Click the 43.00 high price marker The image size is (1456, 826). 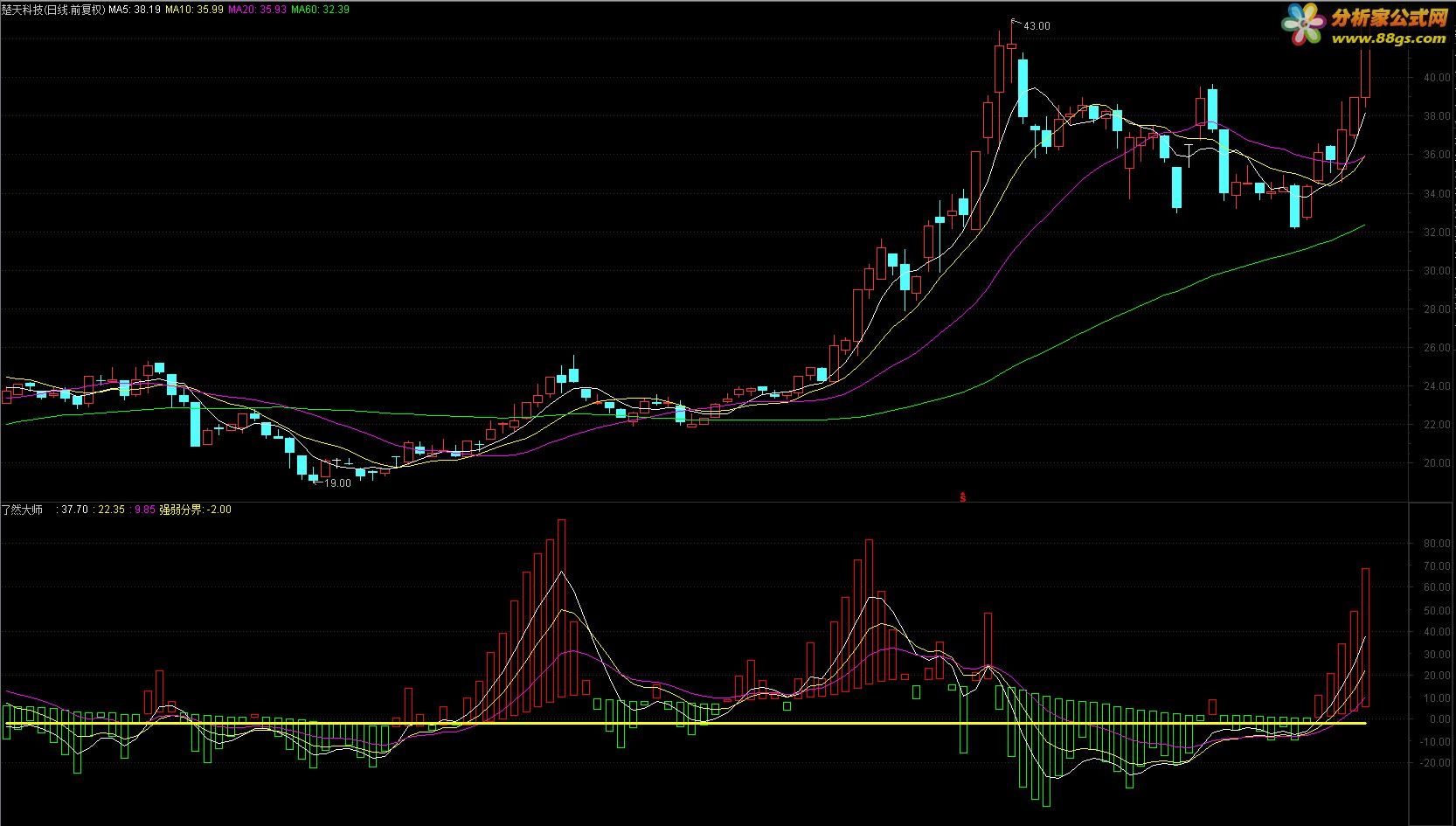[x=1037, y=26]
